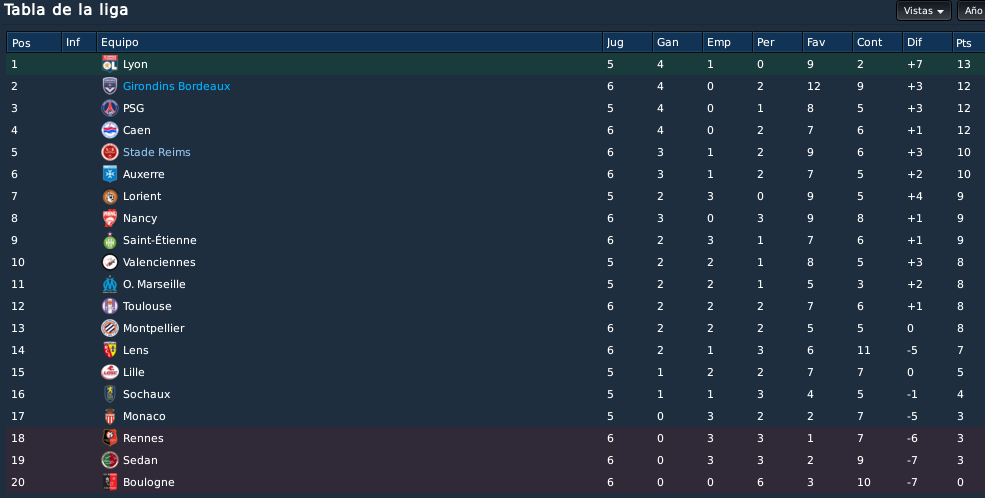This screenshot has width=985, height=498.
Task: Click the Montpellier club logo
Action: coord(110,328)
